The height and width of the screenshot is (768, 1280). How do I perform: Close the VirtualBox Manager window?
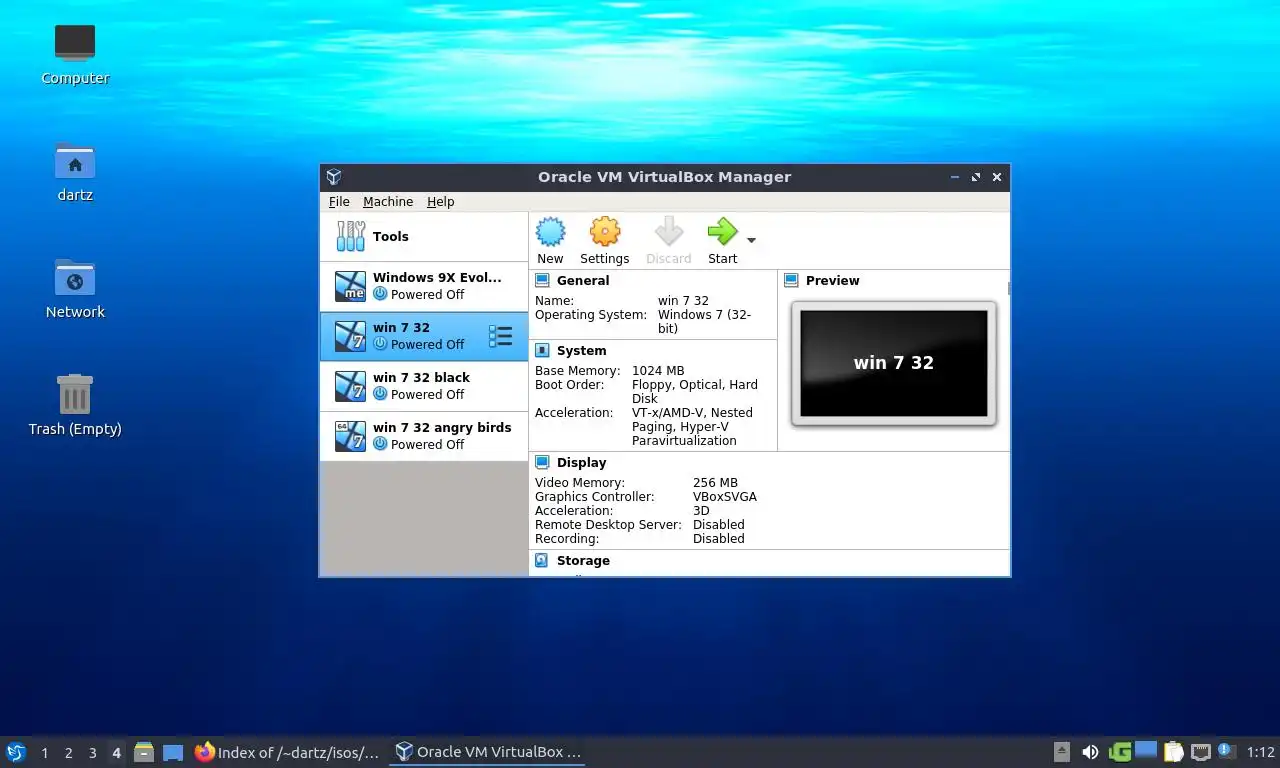(x=997, y=177)
